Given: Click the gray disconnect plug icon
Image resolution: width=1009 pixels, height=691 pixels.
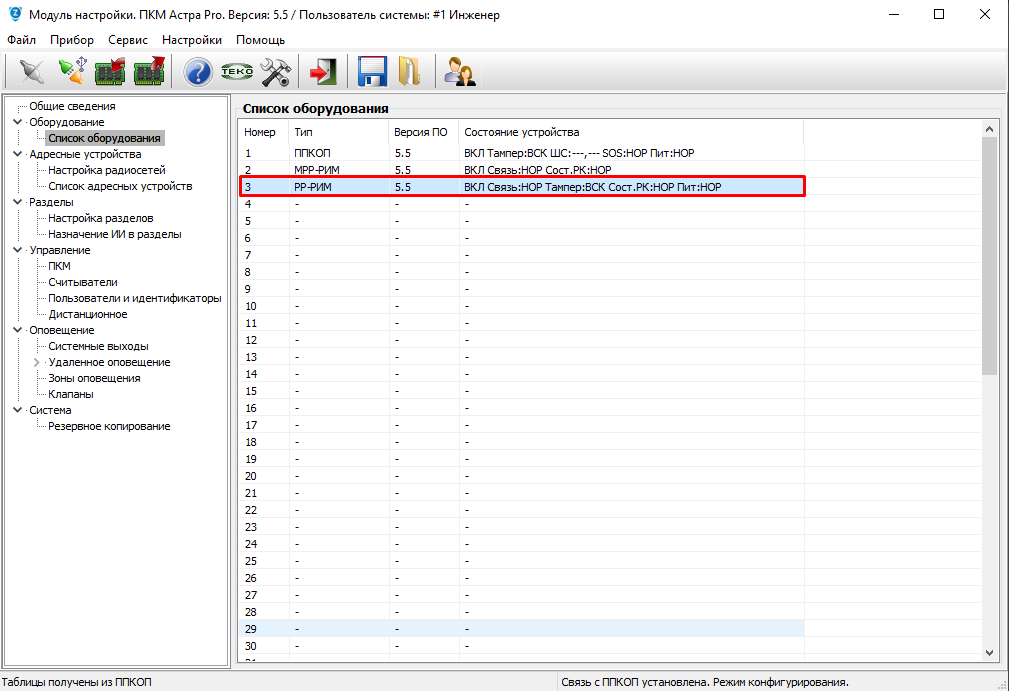Looking at the screenshot, I should pos(32,71).
